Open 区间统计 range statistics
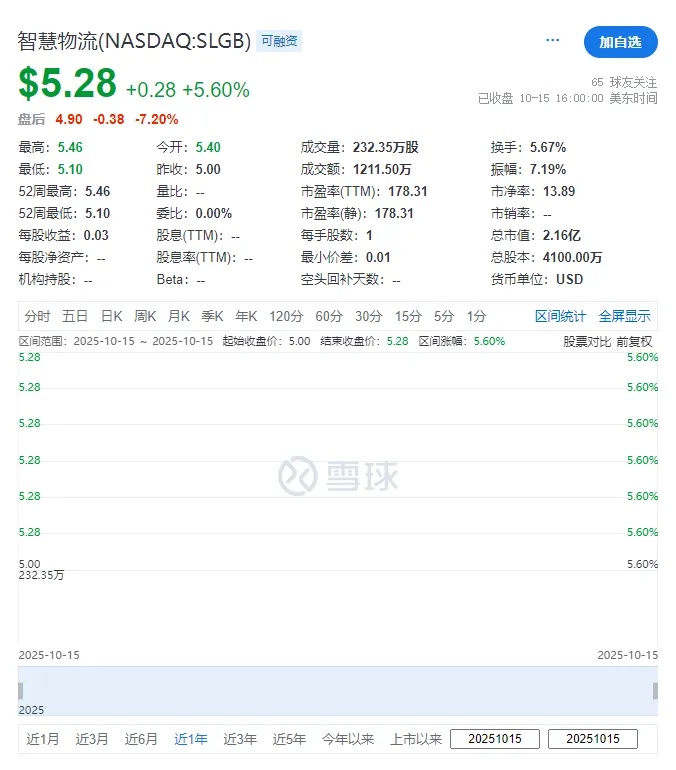This screenshot has height=770, width=676. pyautogui.click(x=560, y=316)
